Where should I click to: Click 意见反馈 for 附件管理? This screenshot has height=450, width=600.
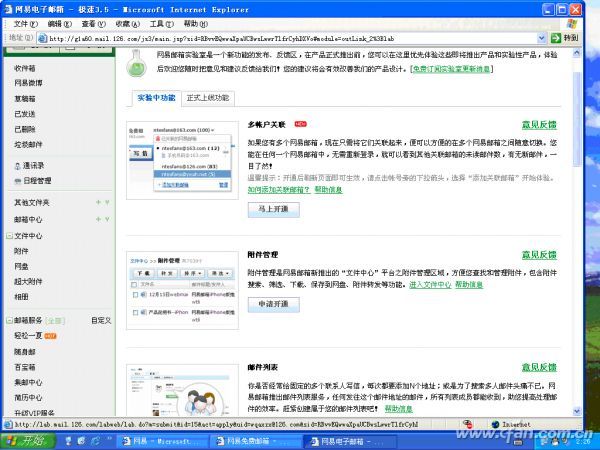pyautogui.click(x=539, y=255)
